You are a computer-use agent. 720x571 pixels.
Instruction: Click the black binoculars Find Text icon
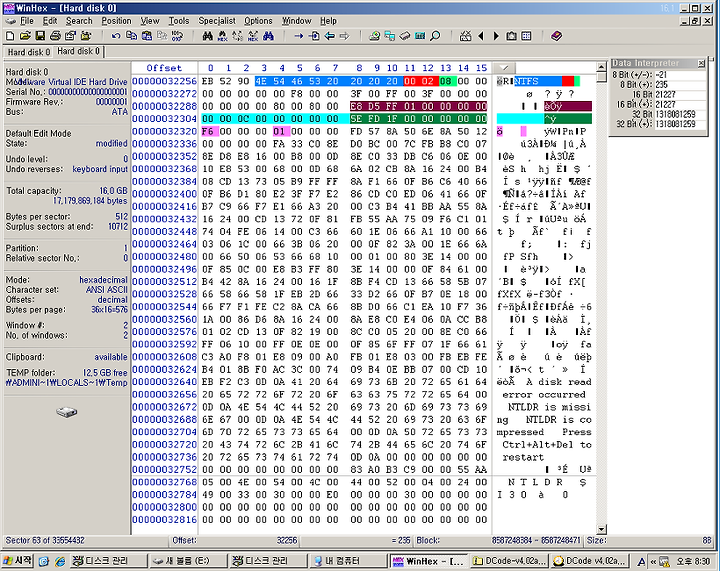coord(207,36)
